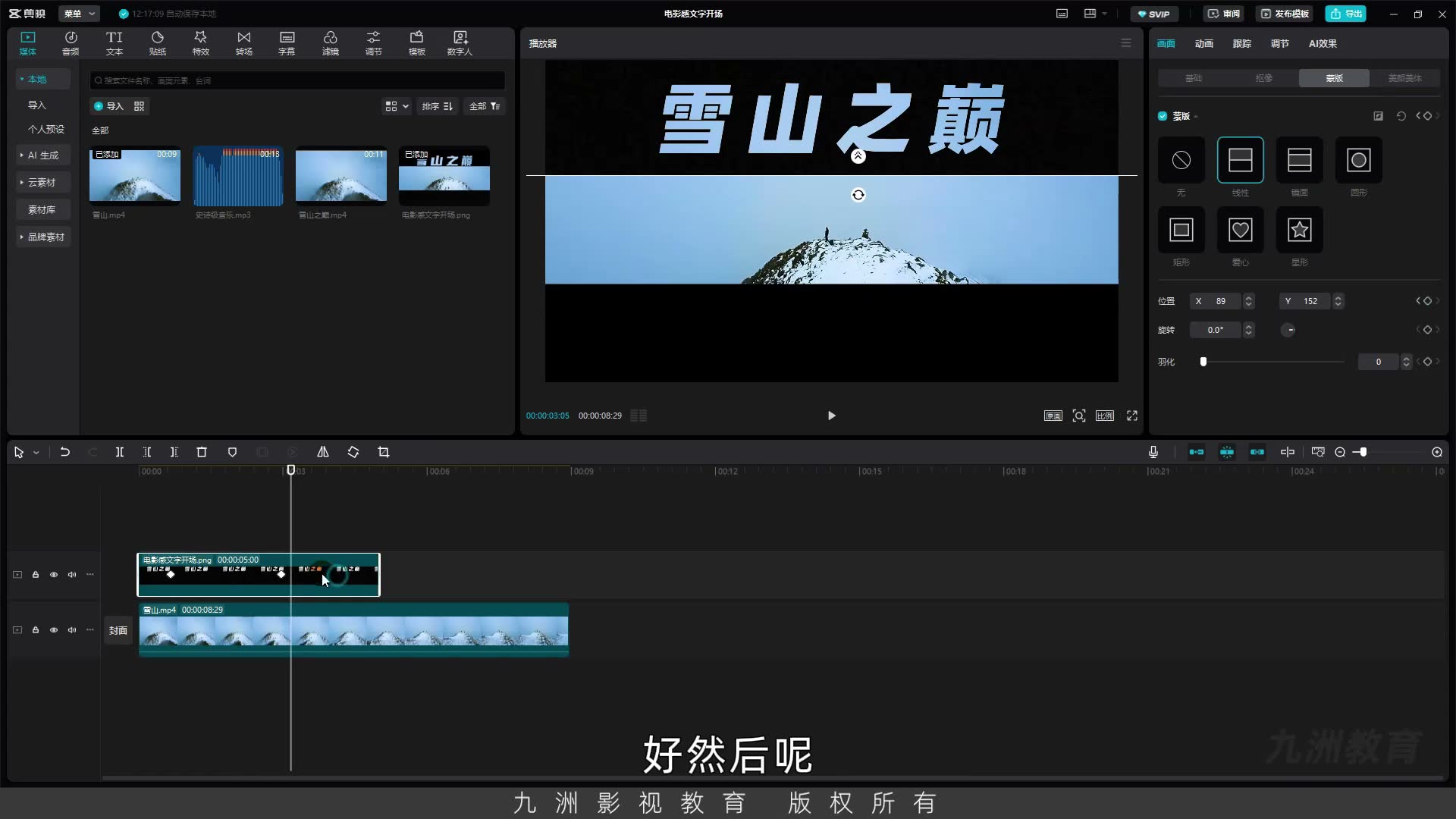The height and width of the screenshot is (819, 1456).
Task: Switch to the 基础 basic sub-tab
Action: (x=1194, y=78)
